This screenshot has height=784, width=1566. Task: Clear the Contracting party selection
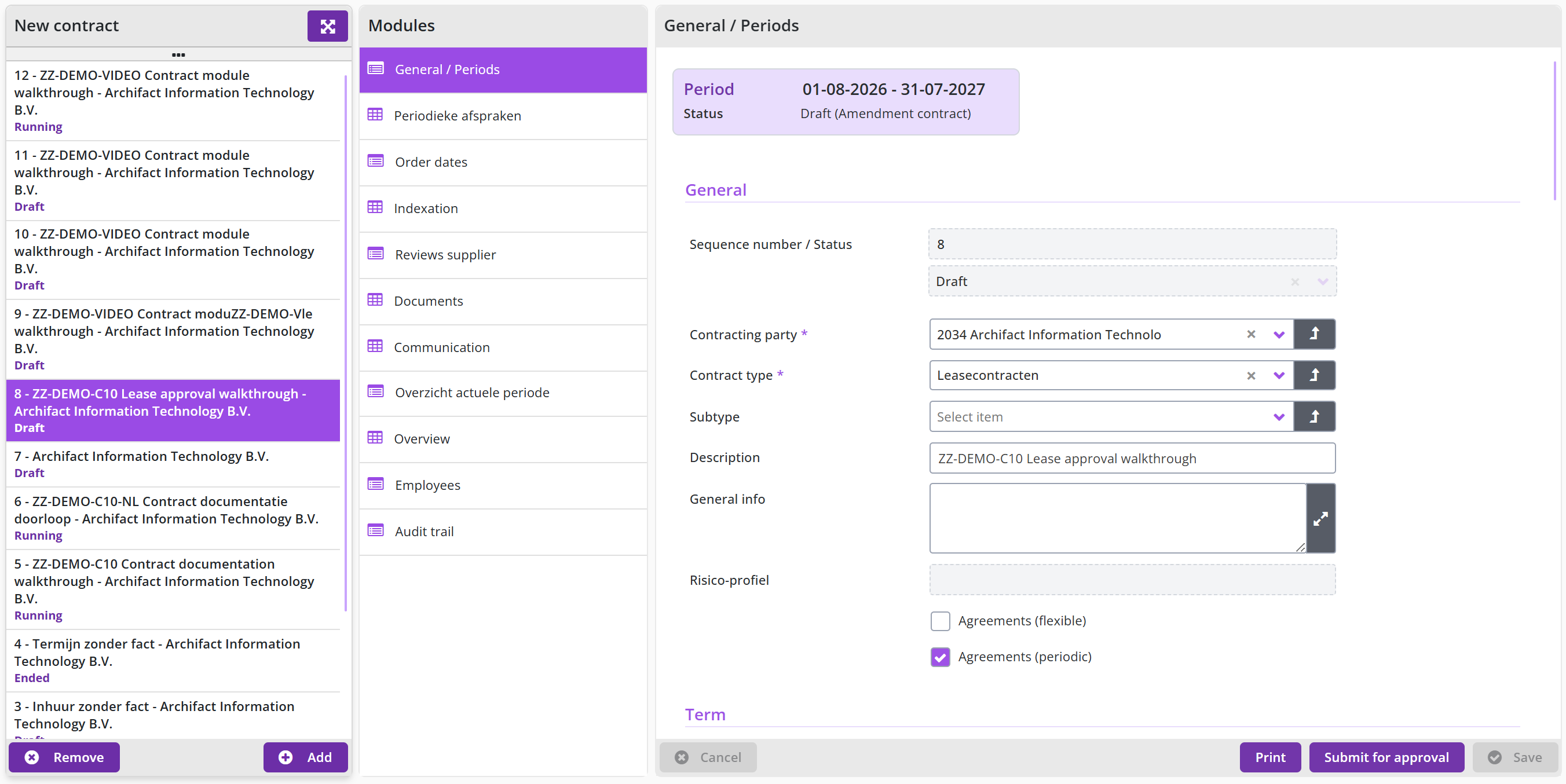[1251, 334]
